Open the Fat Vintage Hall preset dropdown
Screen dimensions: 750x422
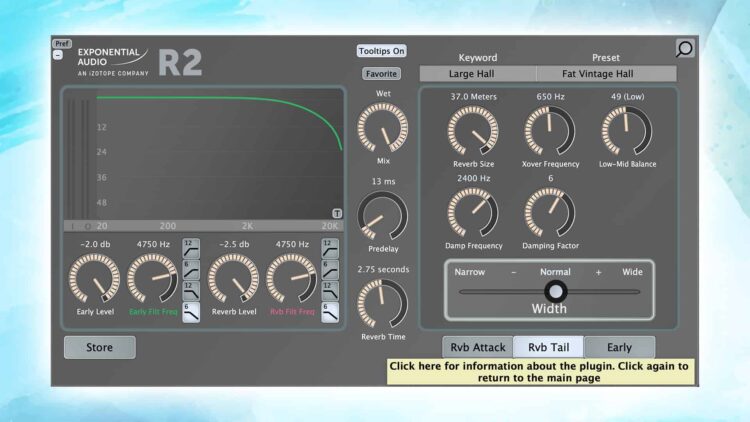(607, 74)
